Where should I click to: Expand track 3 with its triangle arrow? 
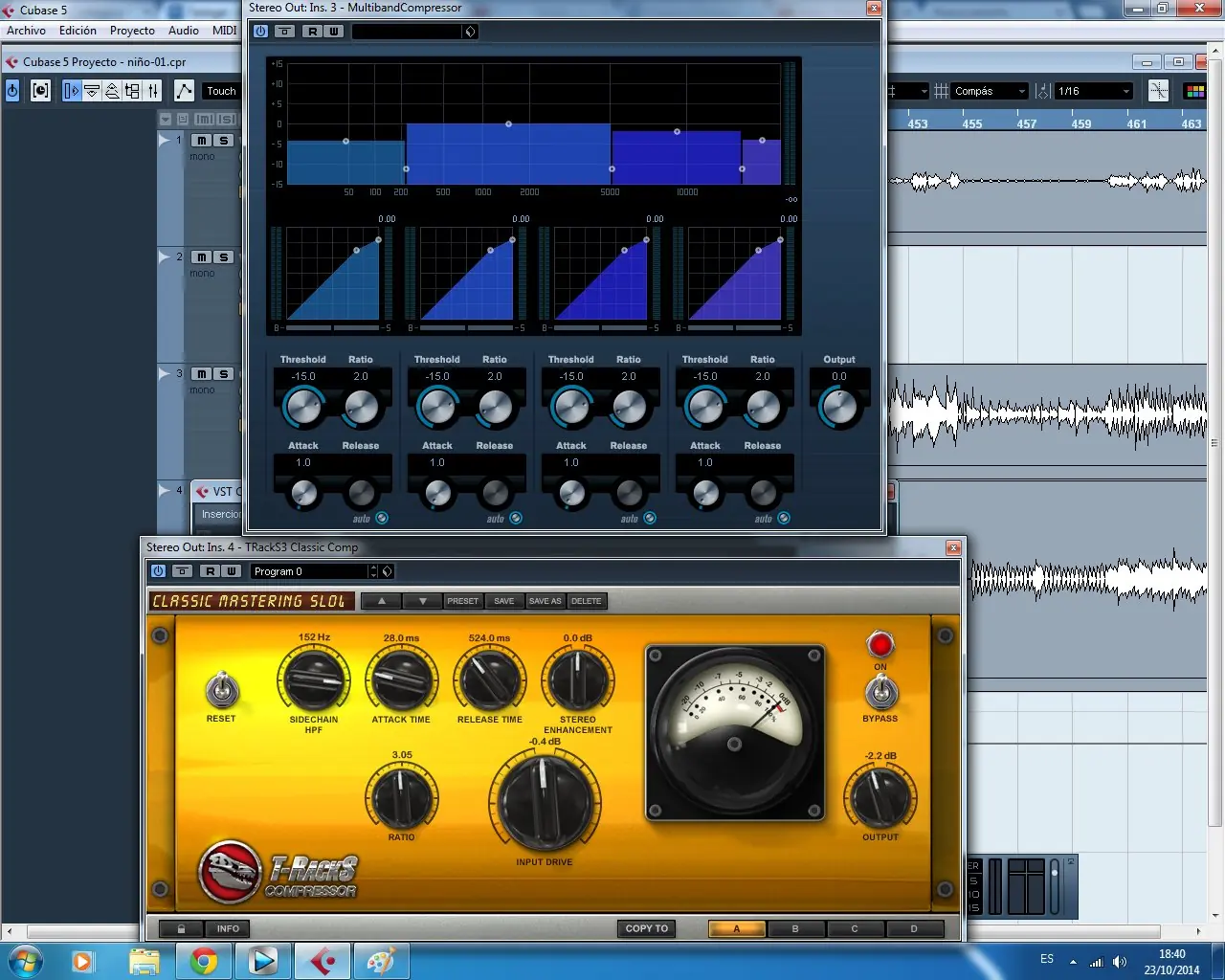coord(165,373)
